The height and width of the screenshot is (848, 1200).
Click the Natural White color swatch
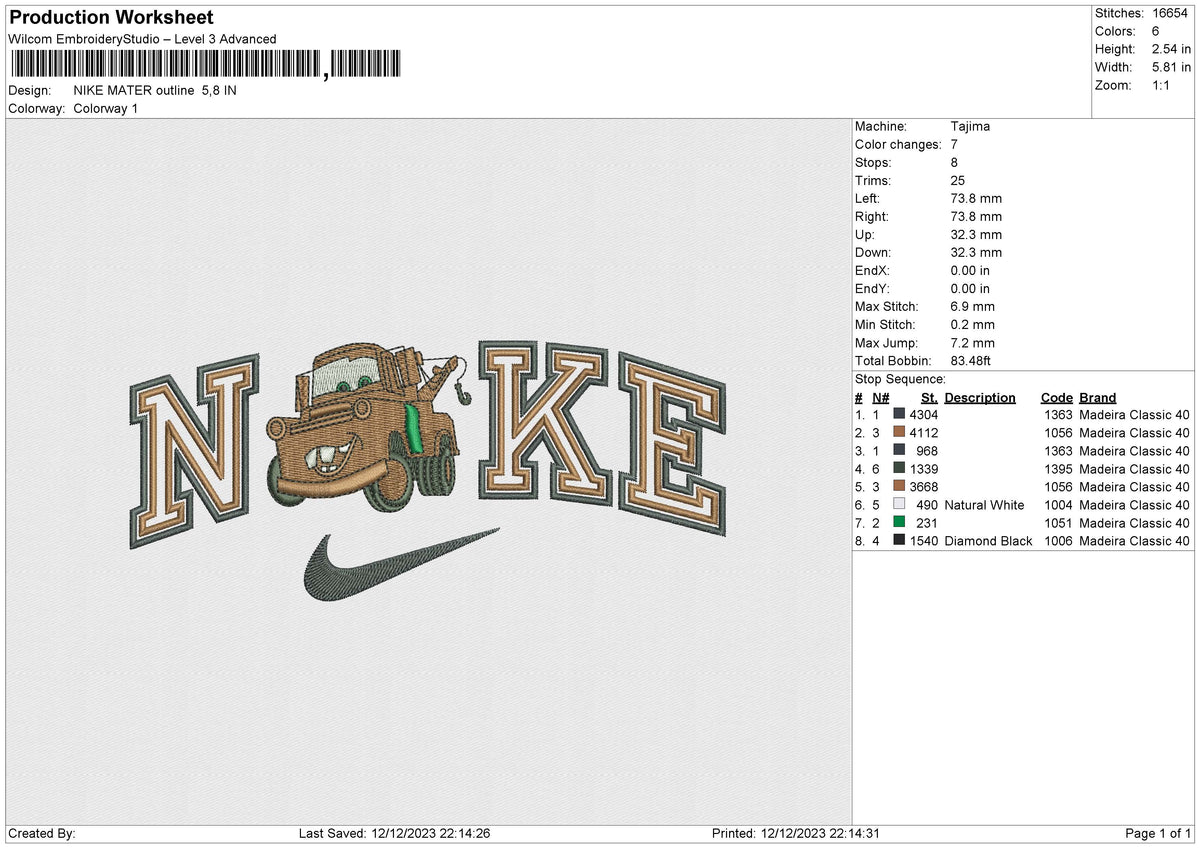[x=899, y=505]
